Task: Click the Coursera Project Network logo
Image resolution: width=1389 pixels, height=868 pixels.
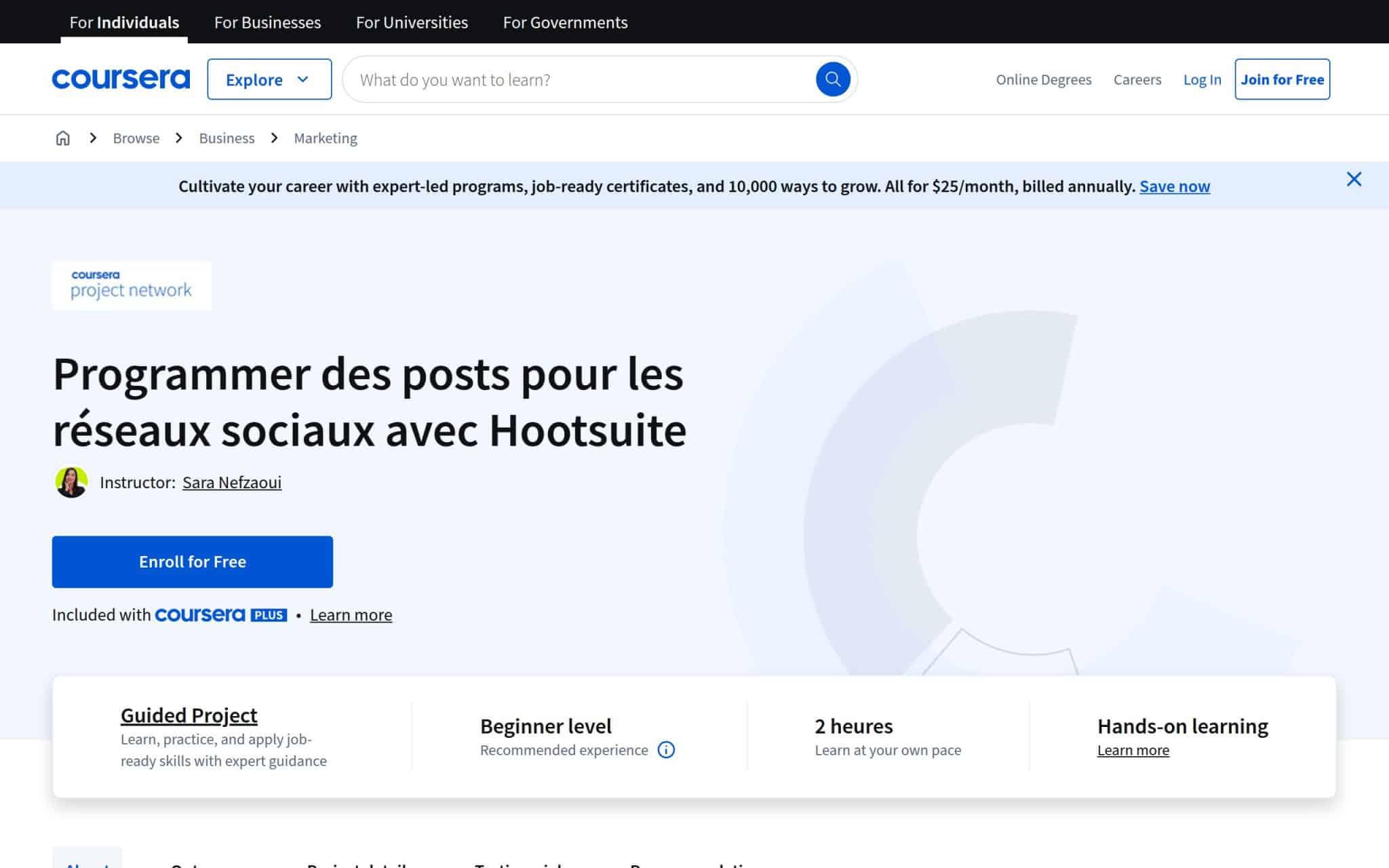Action: point(132,285)
